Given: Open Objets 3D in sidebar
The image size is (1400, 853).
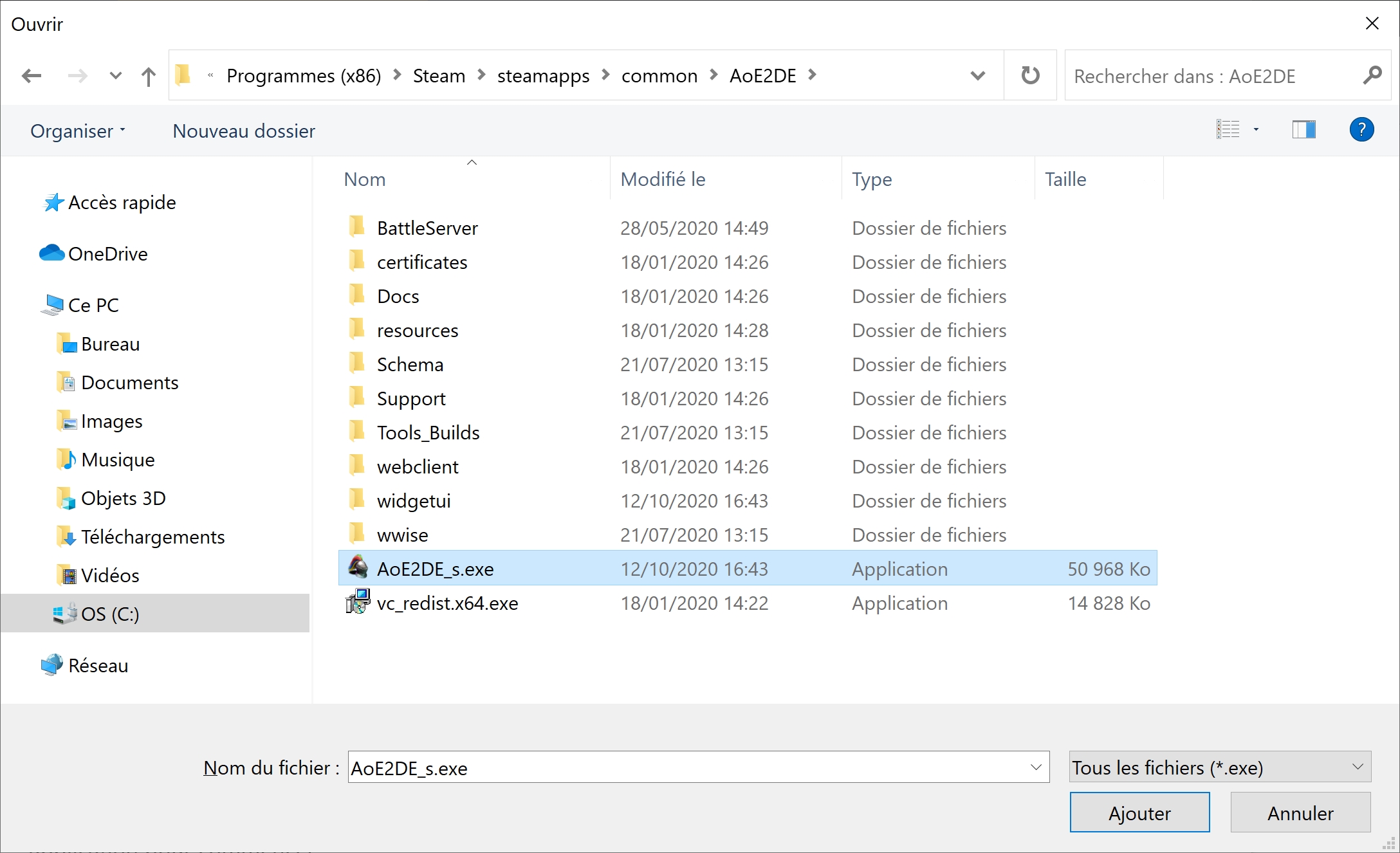Looking at the screenshot, I should [x=111, y=499].
